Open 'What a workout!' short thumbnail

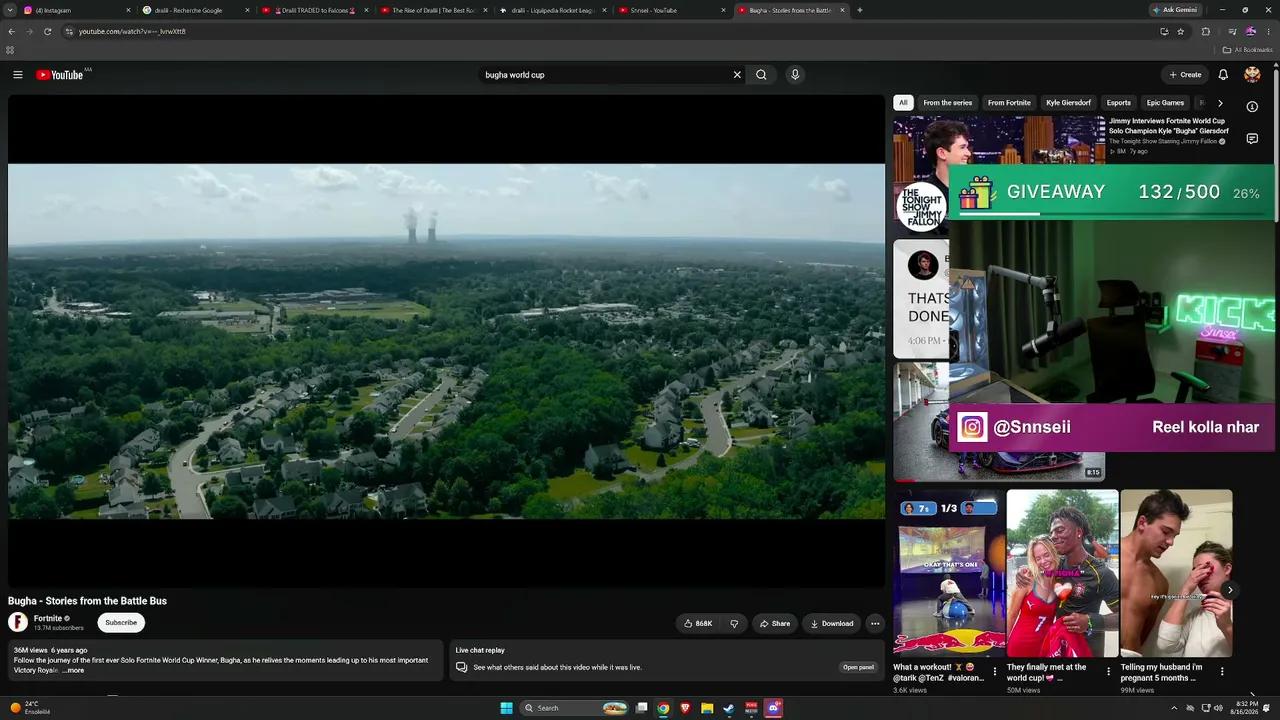coord(949,573)
